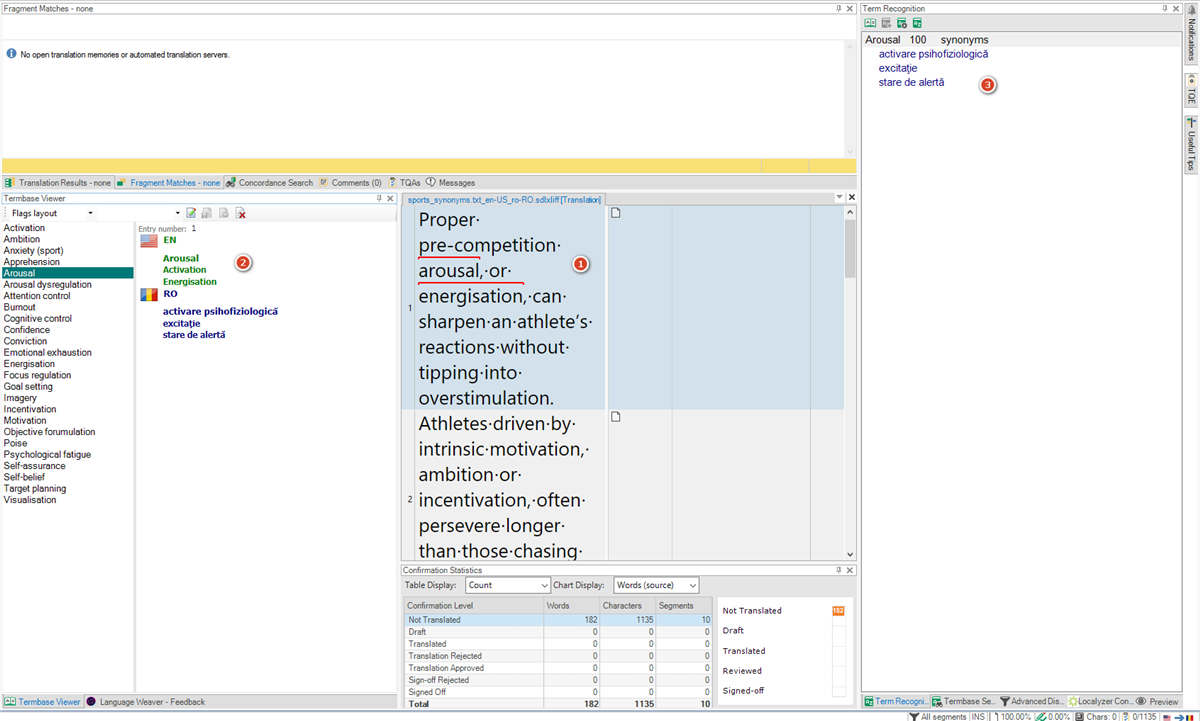Image resolution: width=1200 pixels, height=721 pixels.
Task: Open the Table Display Count dropdown
Action: click(x=508, y=585)
